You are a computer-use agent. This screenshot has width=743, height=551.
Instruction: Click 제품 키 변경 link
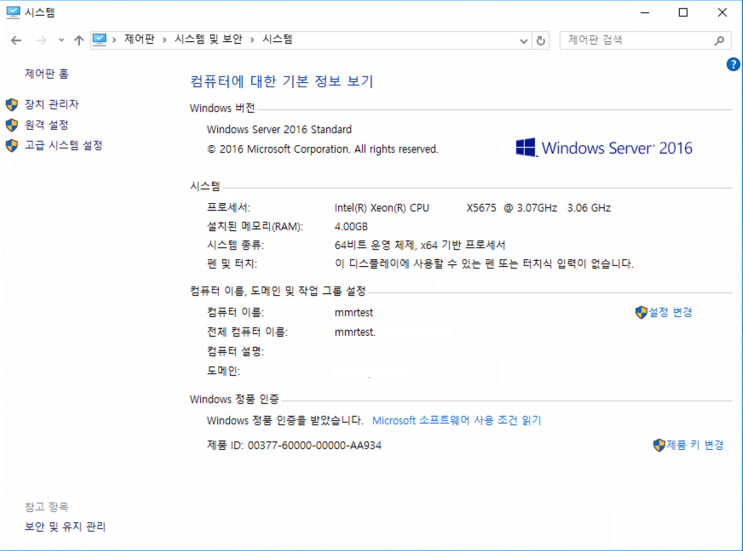[695, 445]
